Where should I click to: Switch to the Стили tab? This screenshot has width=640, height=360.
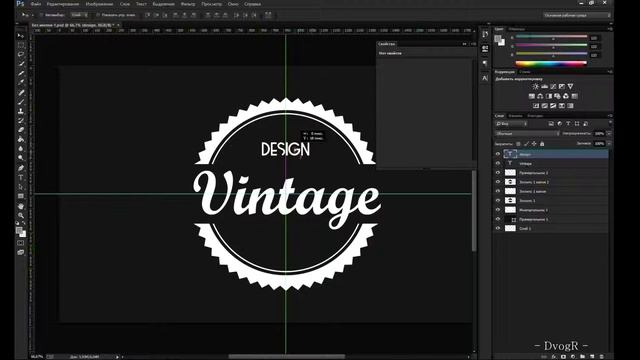tap(524, 72)
